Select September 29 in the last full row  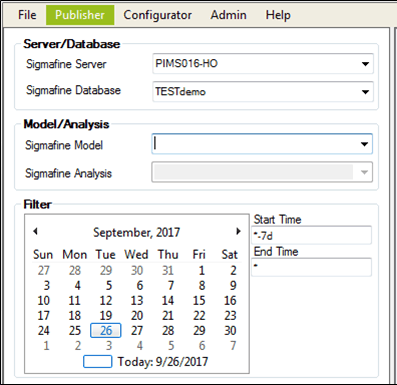coord(199,331)
